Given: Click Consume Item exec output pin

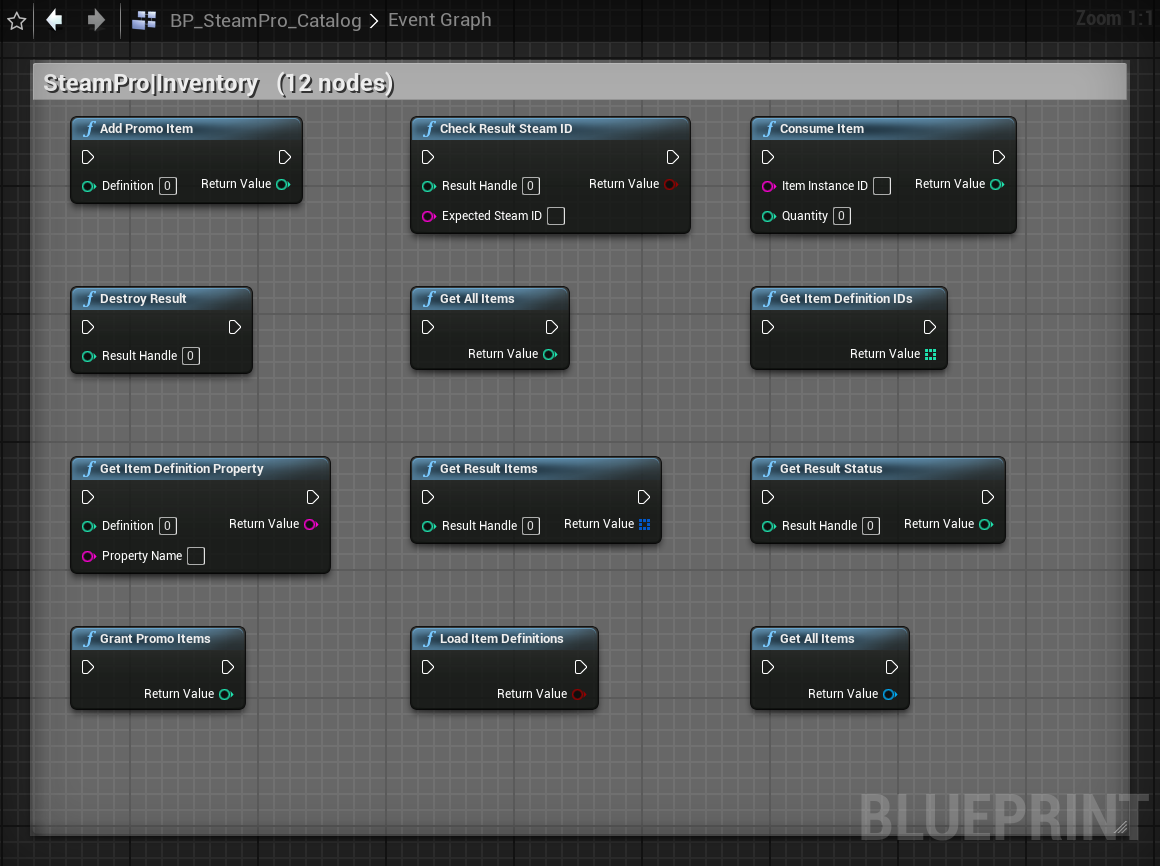Looking at the screenshot, I should pos(999,157).
